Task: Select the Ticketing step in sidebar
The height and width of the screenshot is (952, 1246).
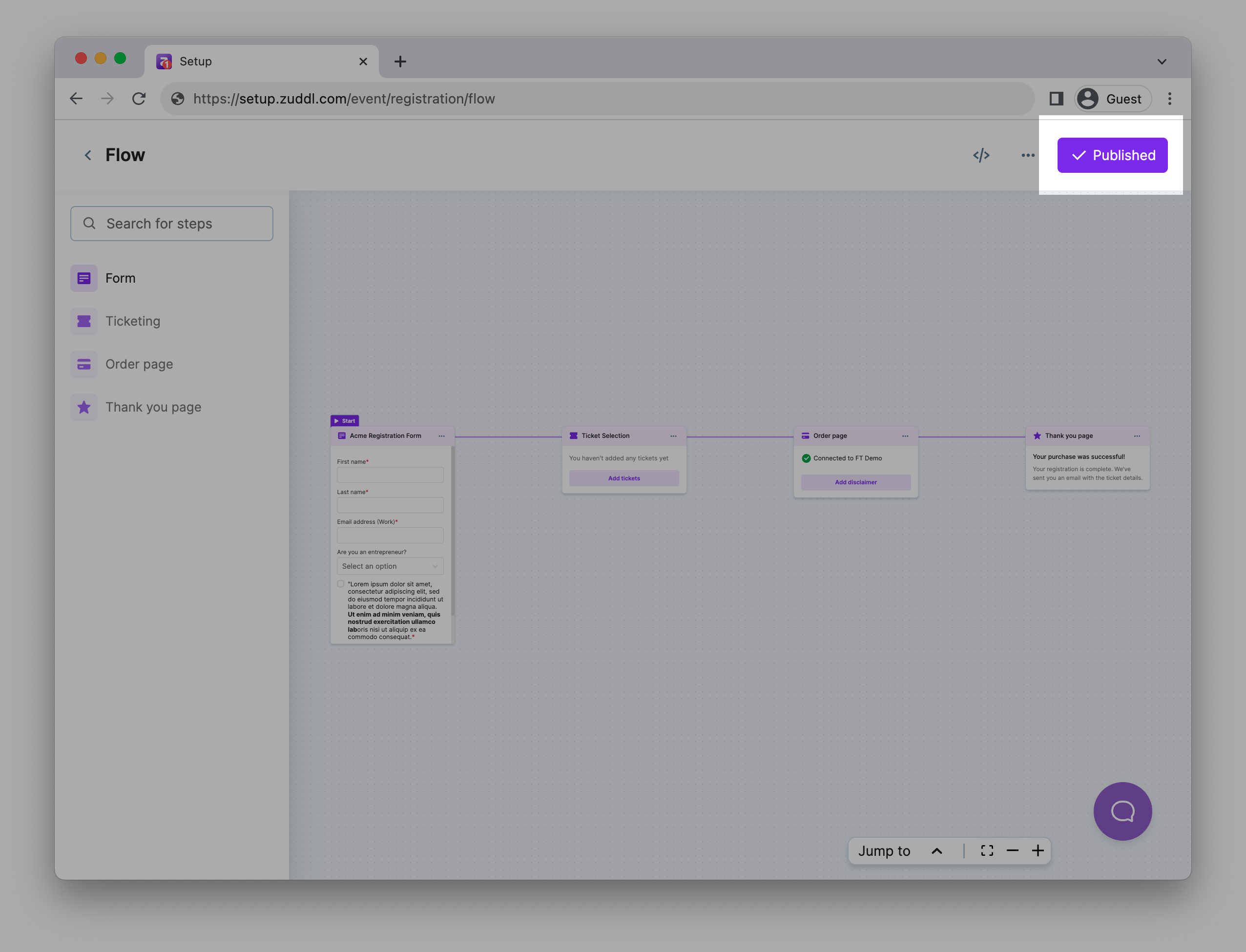Action: tap(133, 321)
